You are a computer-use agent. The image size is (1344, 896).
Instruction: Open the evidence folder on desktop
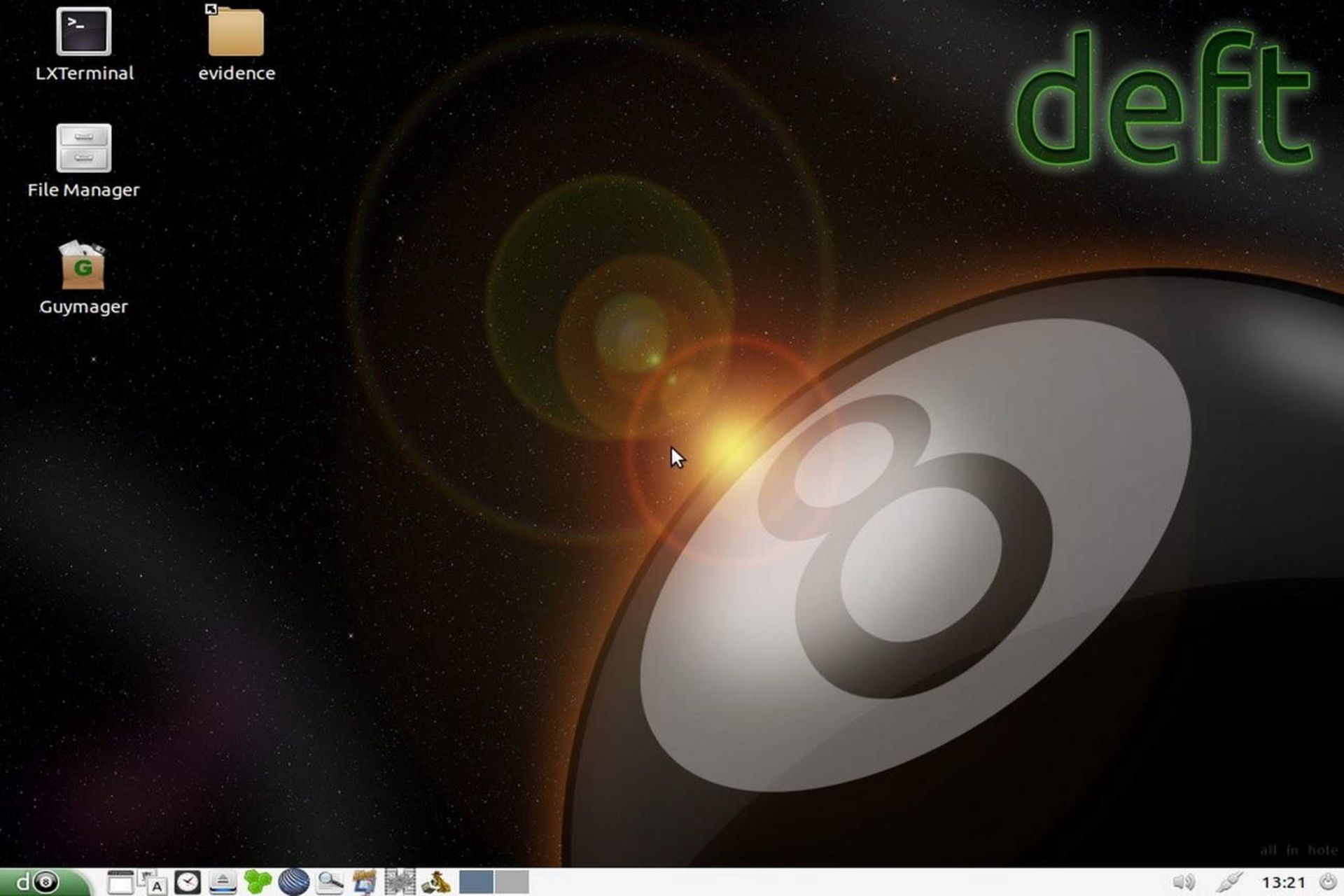(236, 45)
